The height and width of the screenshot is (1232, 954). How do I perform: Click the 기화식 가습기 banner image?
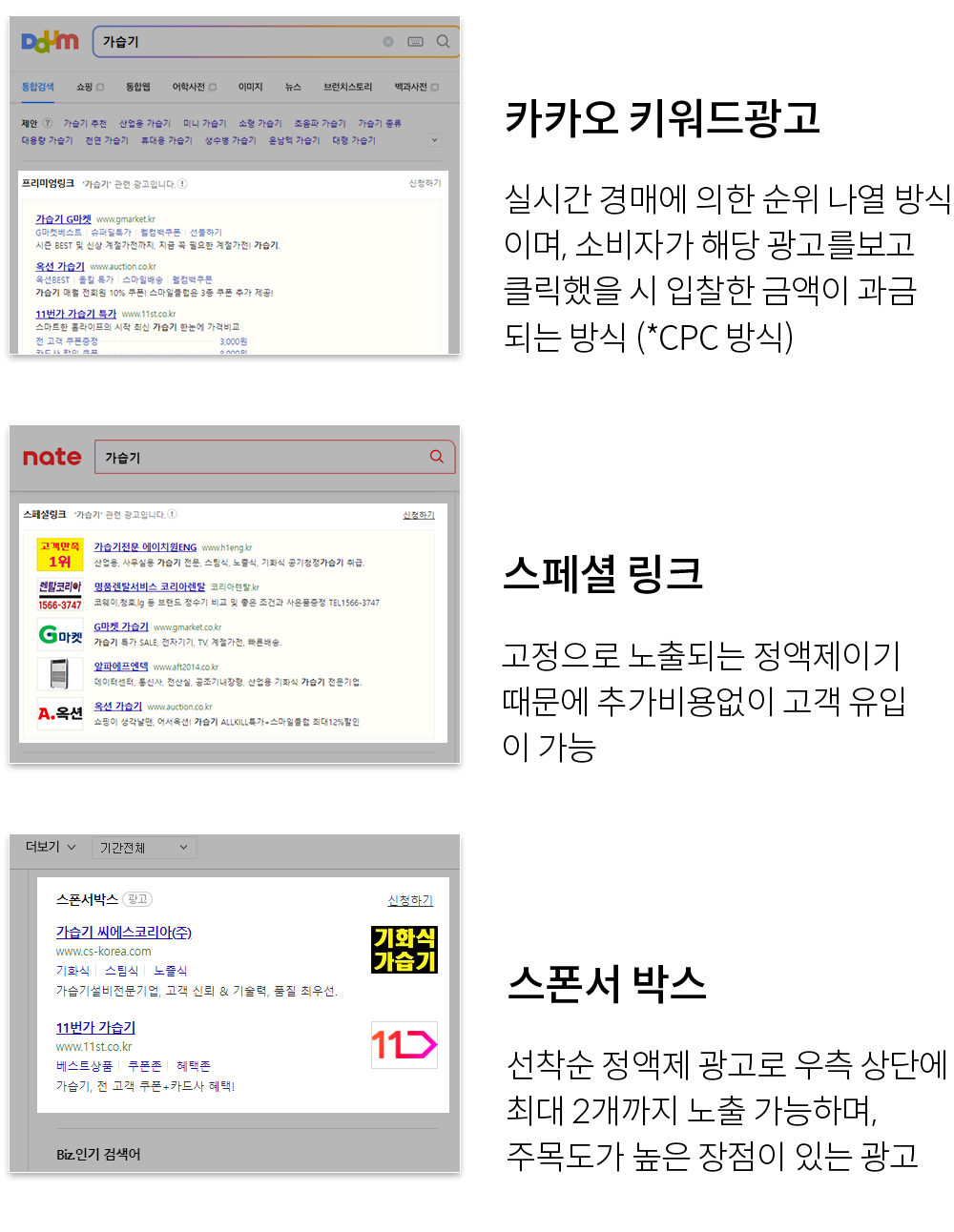tap(404, 950)
